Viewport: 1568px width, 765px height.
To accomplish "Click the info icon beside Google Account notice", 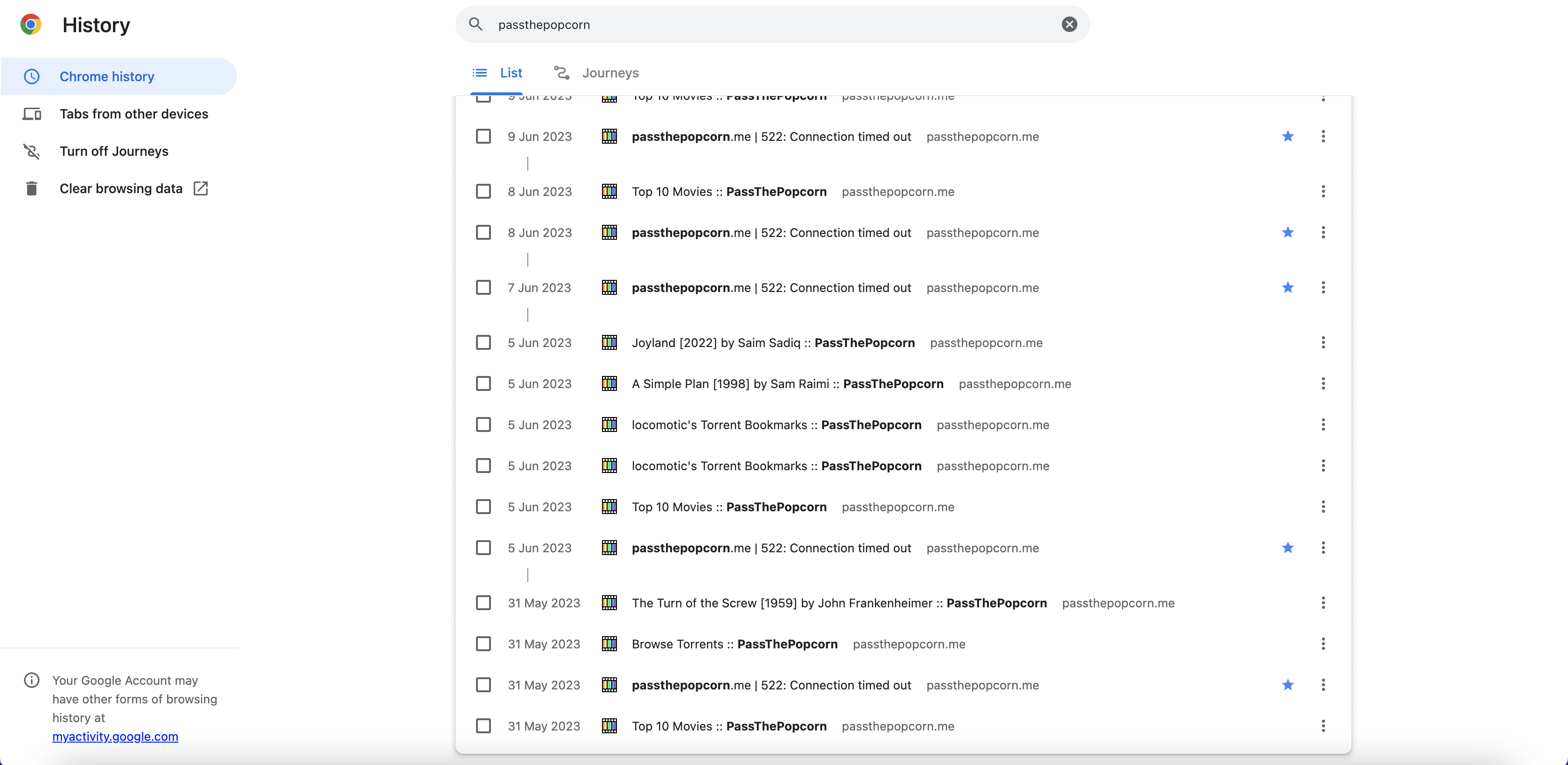I will [x=32, y=680].
